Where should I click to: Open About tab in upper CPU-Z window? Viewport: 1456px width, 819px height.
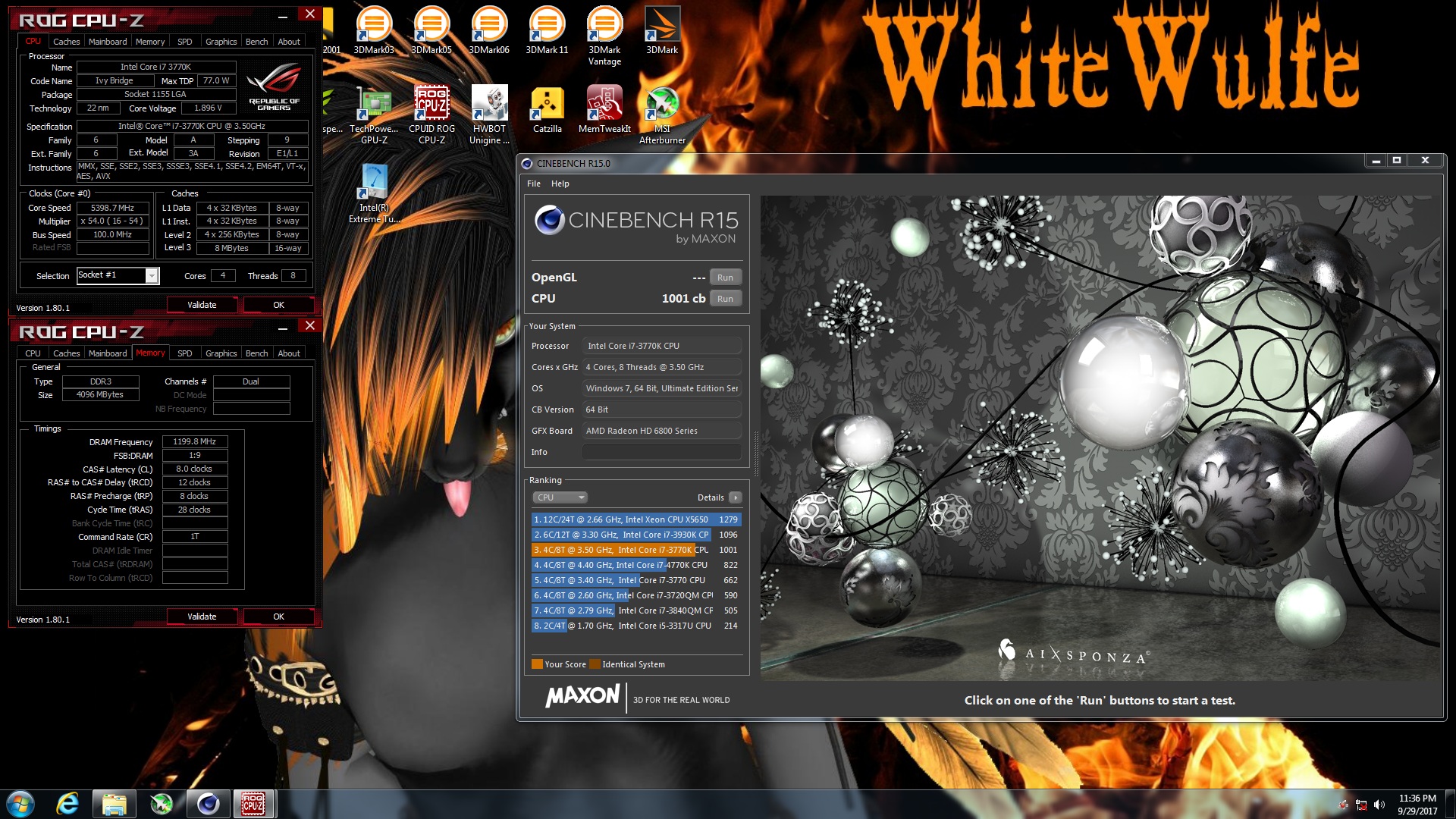(289, 42)
